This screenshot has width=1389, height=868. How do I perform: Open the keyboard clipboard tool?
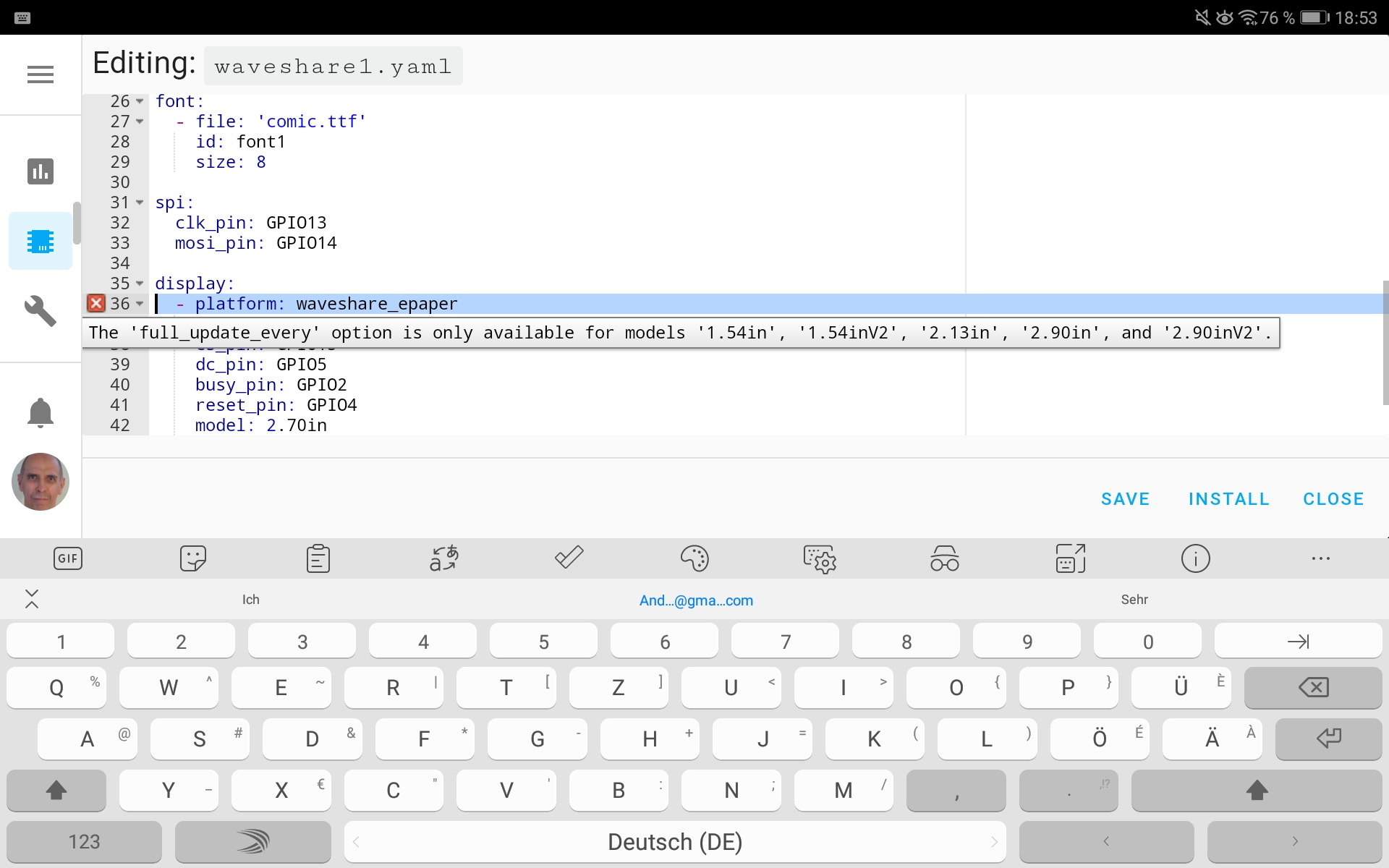tap(318, 558)
